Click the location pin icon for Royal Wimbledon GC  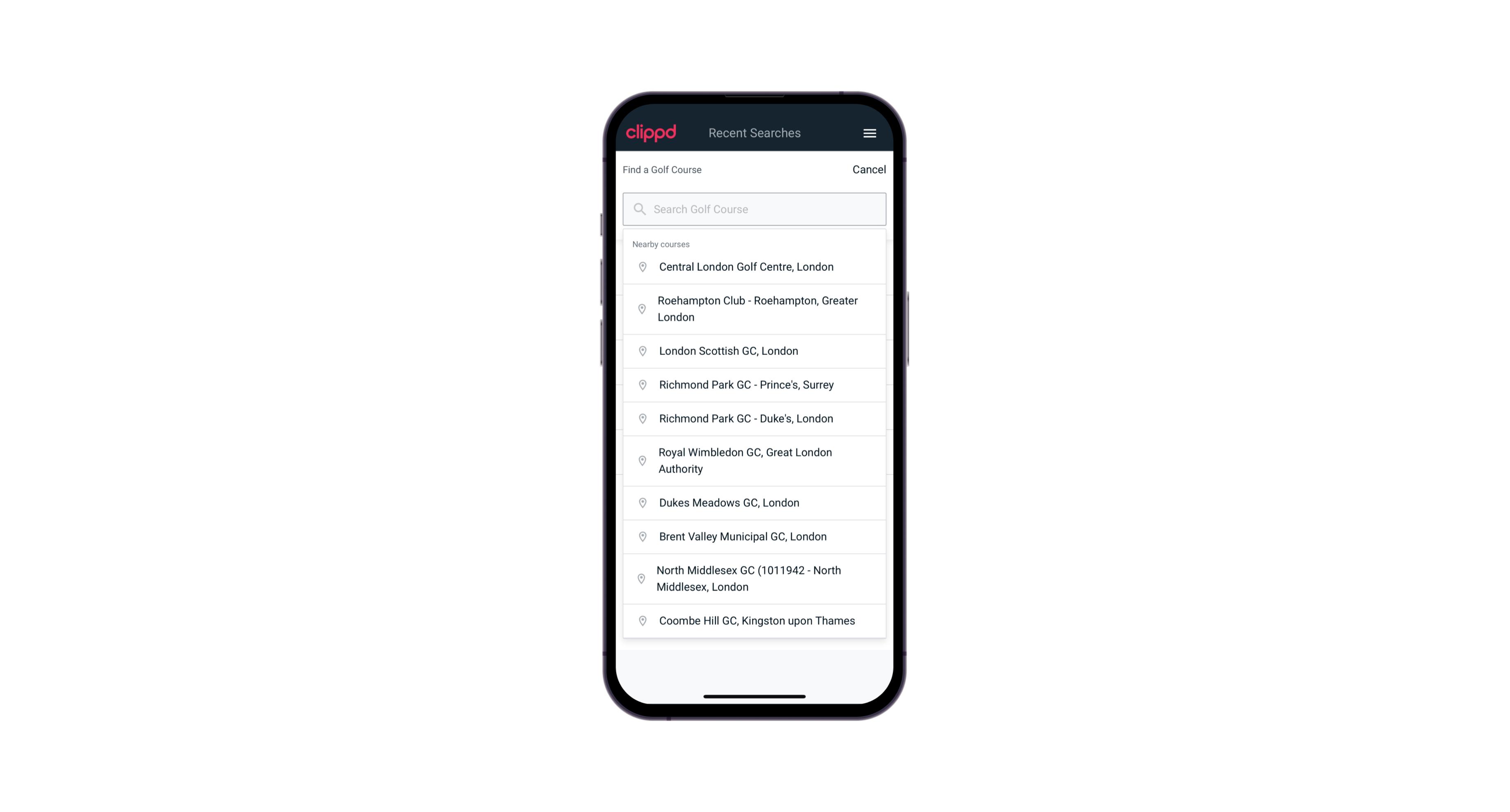(x=641, y=460)
